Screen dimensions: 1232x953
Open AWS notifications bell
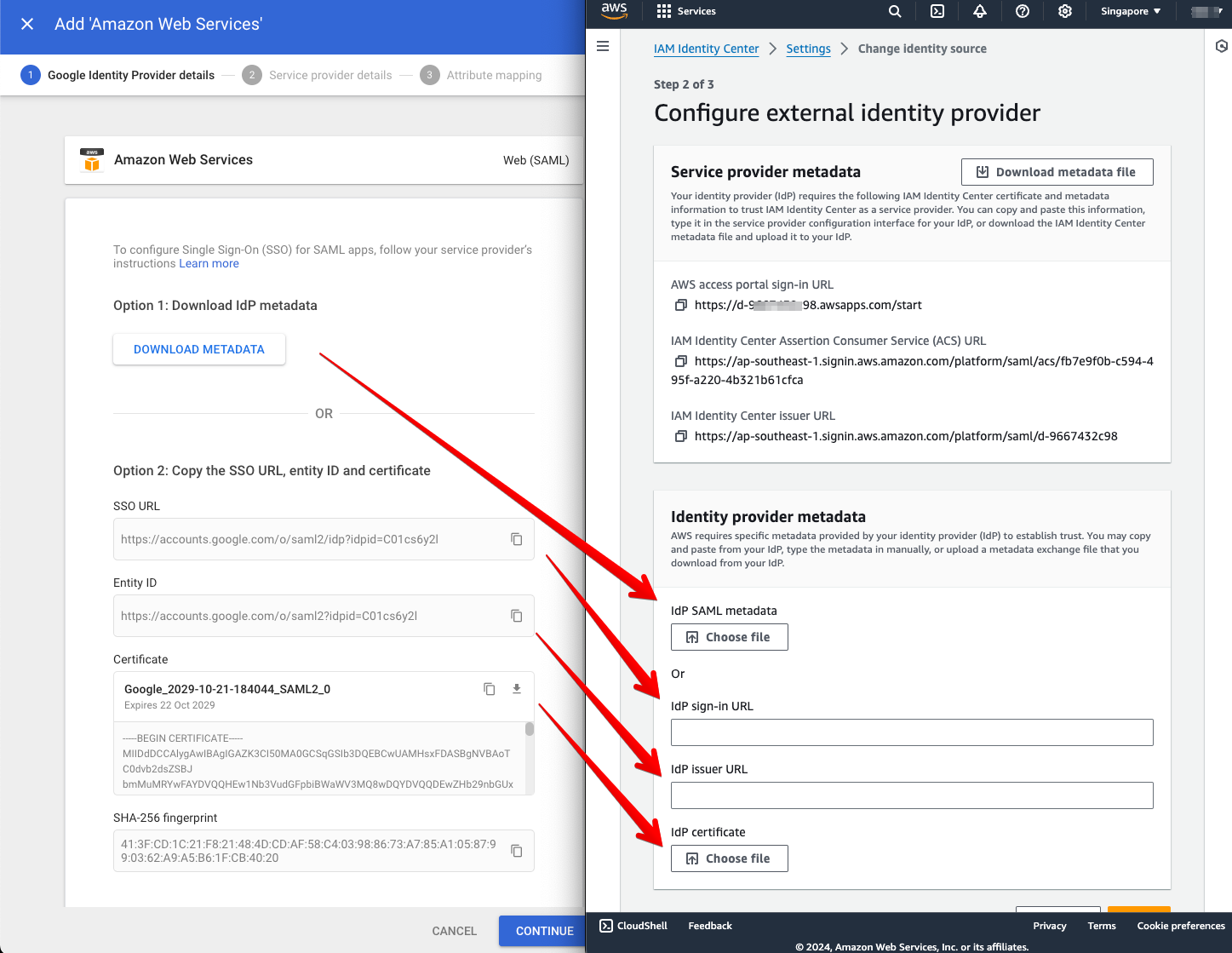coord(980,11)
